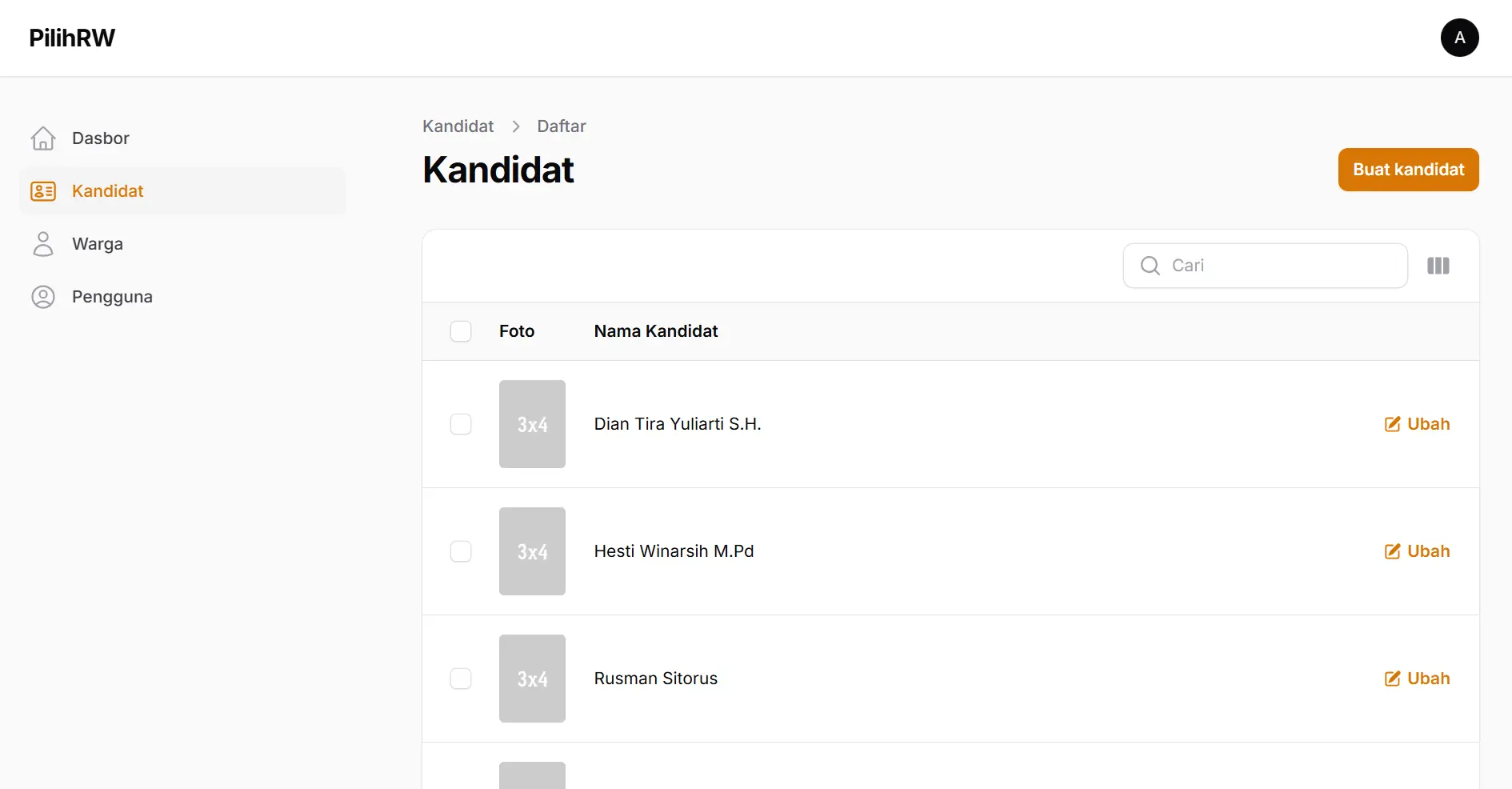The width and height of the screenshot is (1512, 789).
Task: Click the PilihRW logo text
Action: click(71, 38)
